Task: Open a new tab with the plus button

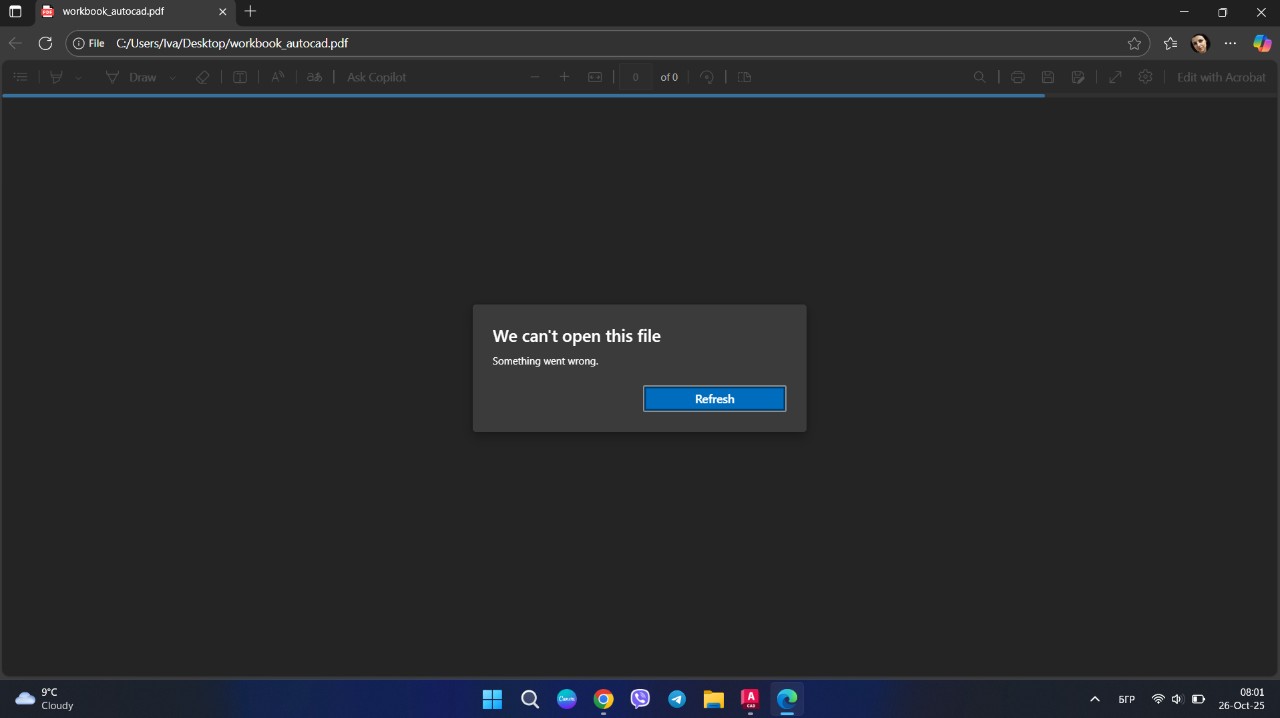Action: tap(250, 12)
